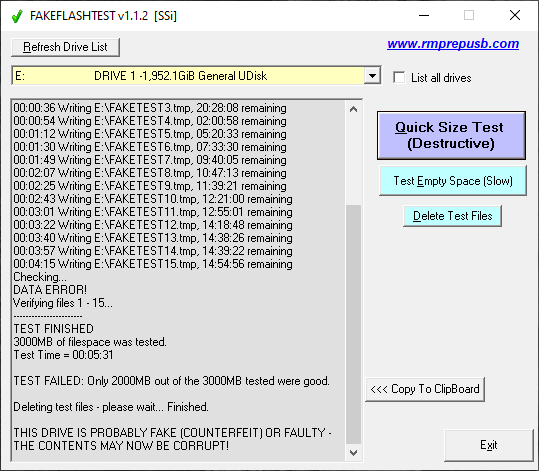Image resolution: width=539 pixels, height=471 pixels.
Task: Click the Exit button
Action: tap(488, 445)
